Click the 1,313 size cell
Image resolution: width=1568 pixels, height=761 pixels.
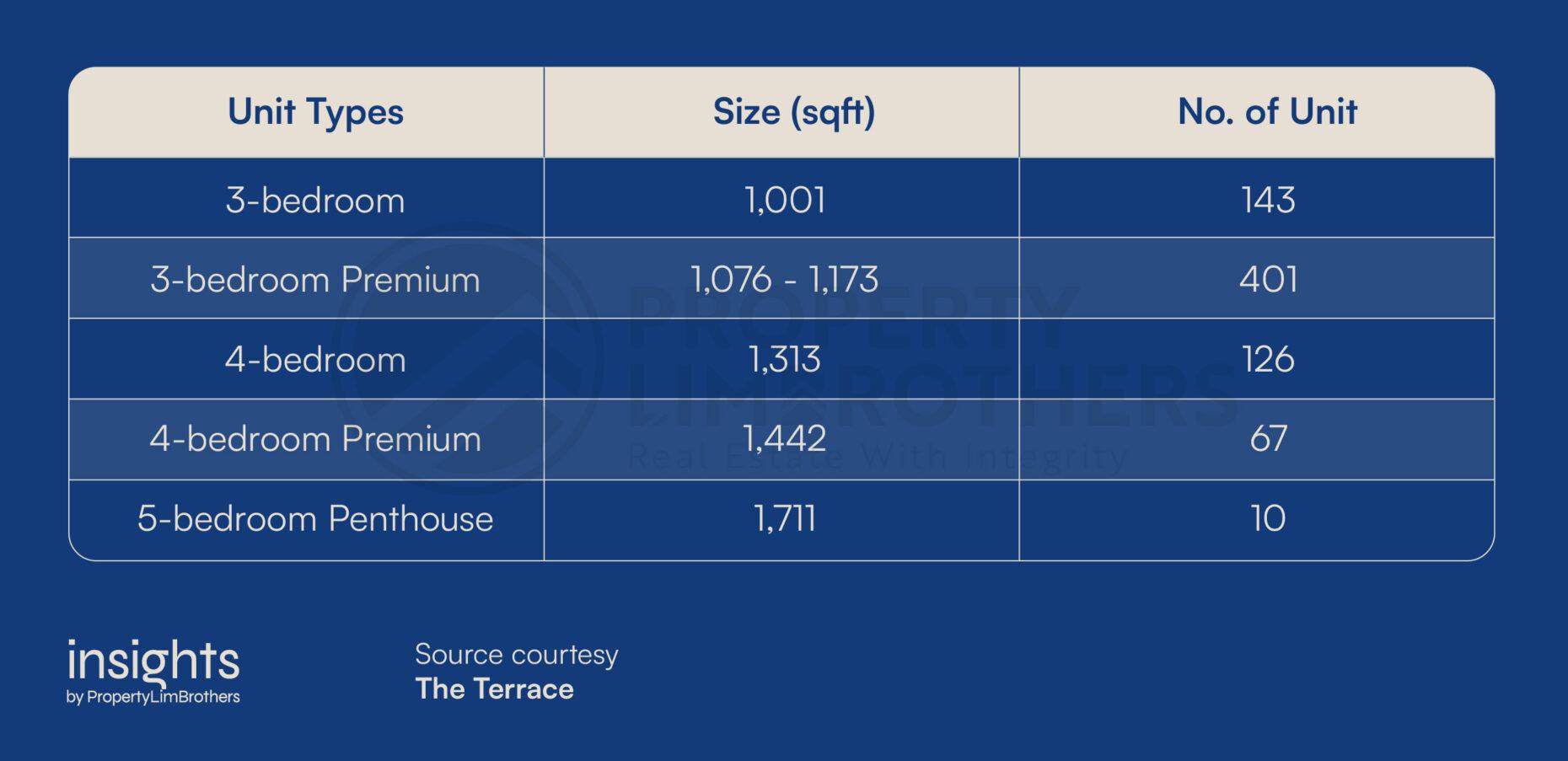[x=785, y=360]
